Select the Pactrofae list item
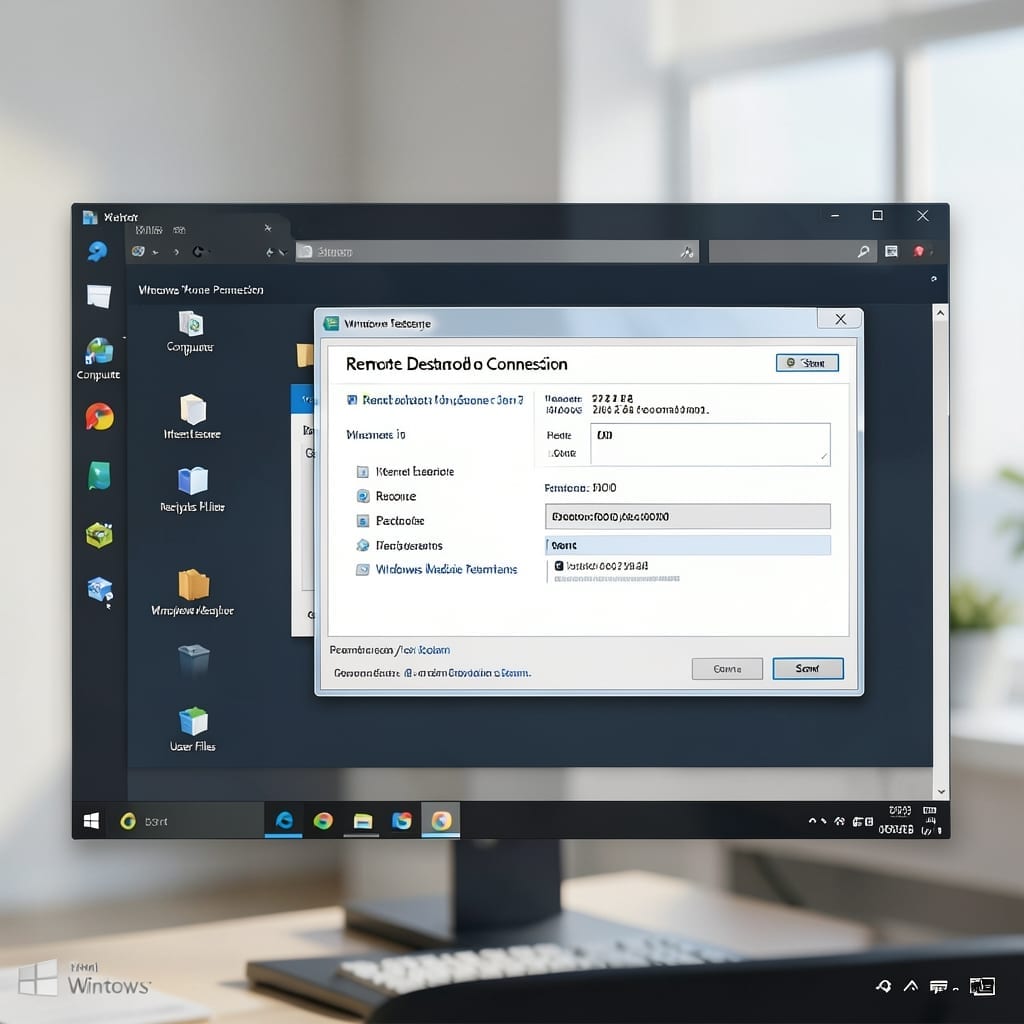Viewport: 1024px width, 1024px height. (390, 520)
